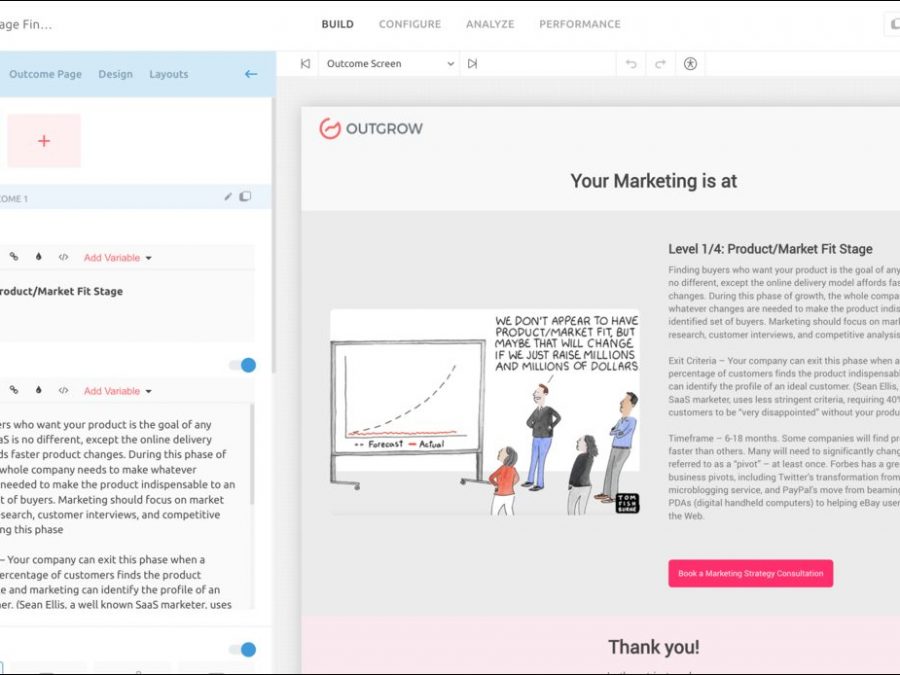Expand Add Variable dropdown in the heading editor
The height and width of the screenshot is (675, 900).
[x=117, y=258]
